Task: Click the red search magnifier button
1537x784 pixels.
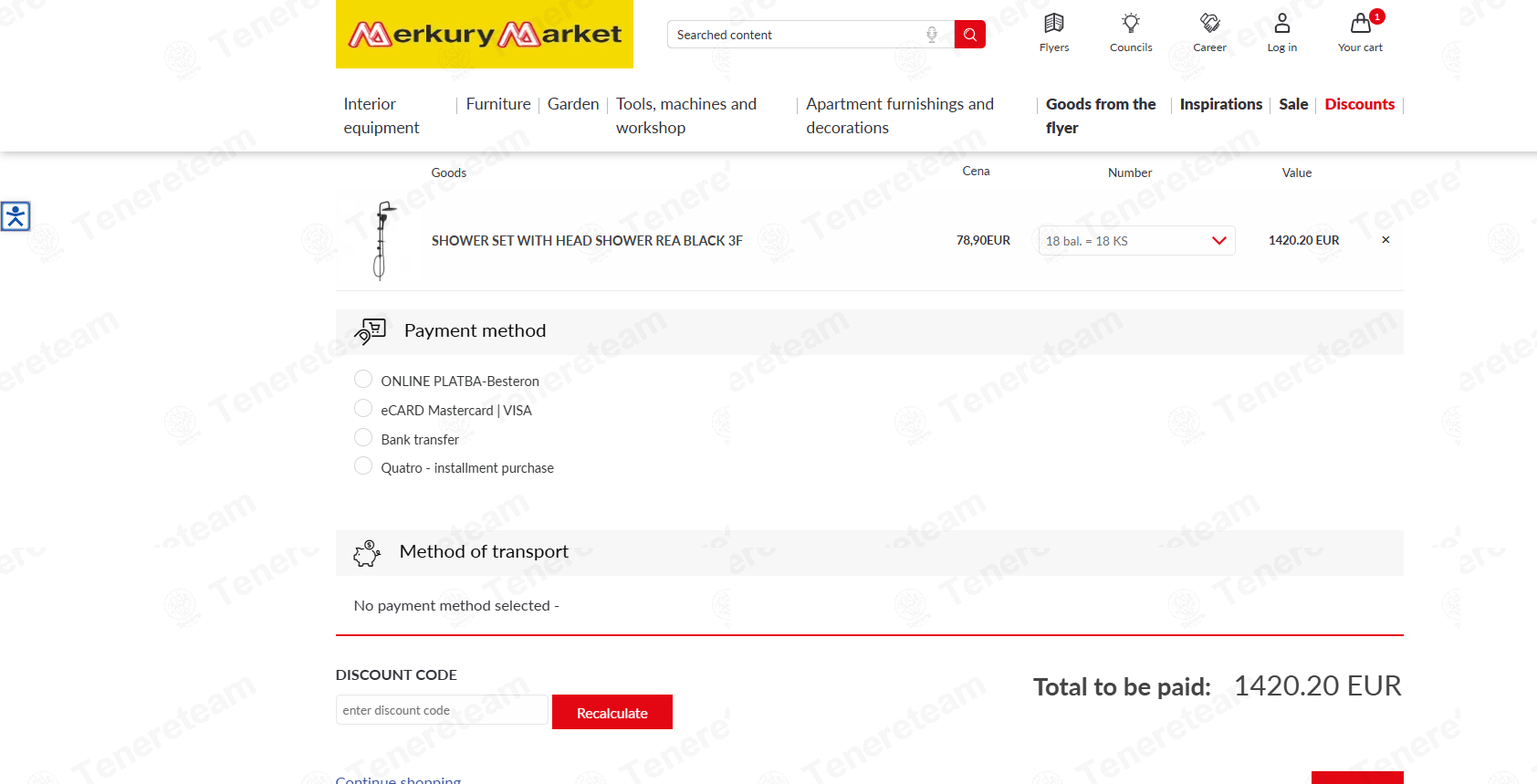Action: [x=970, y=35]
